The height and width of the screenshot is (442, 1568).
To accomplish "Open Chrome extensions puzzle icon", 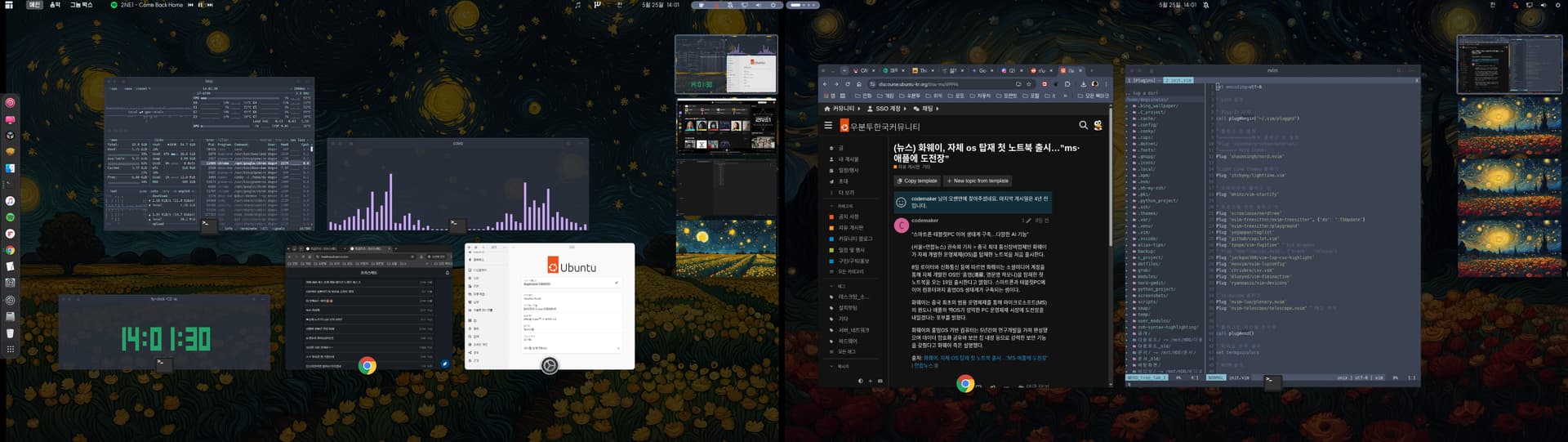I will pos(1067,84).
